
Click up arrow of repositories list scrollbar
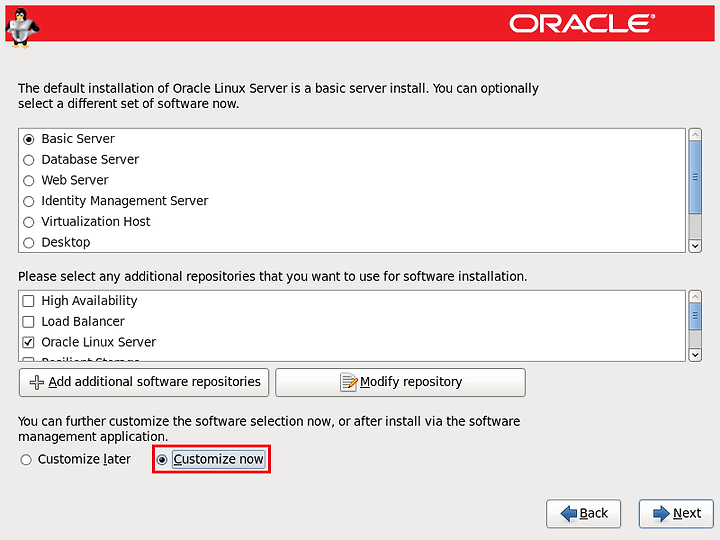coord(695,297)
